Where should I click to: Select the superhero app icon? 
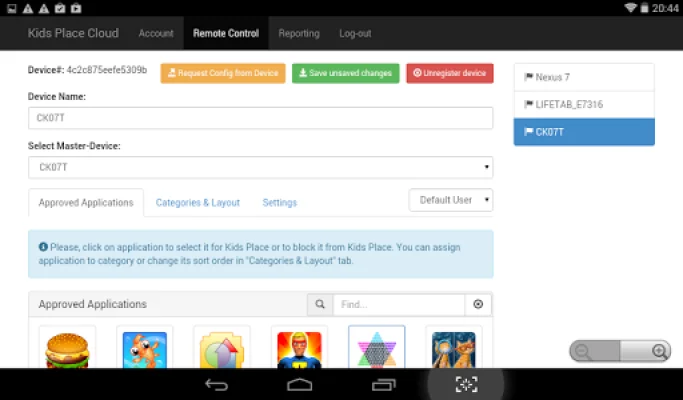tap(299, 349)
